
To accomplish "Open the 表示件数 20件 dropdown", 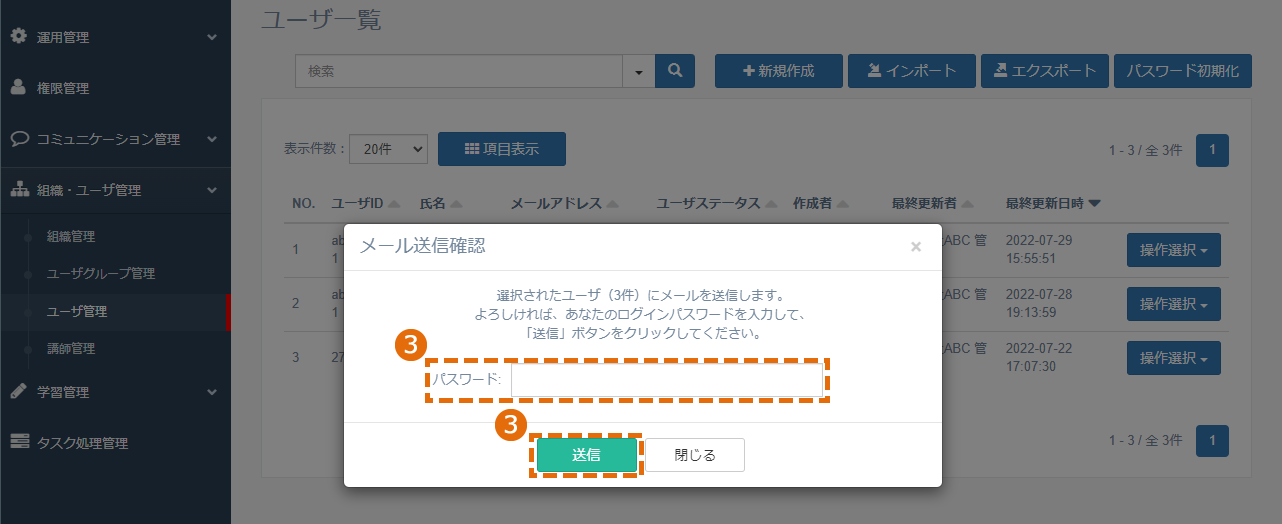I will pos(388,149).
